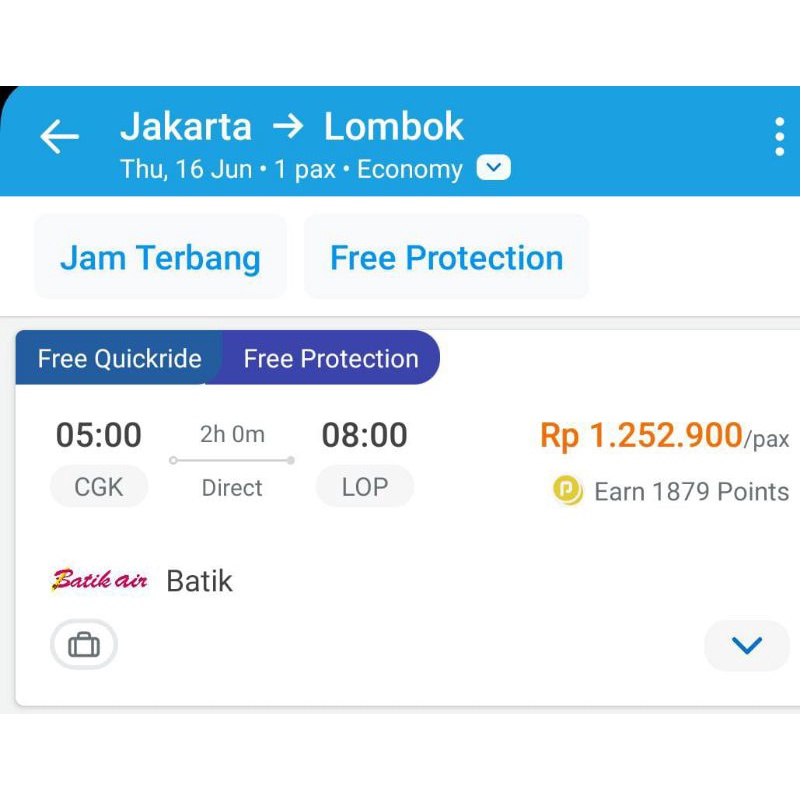Viewport: 800px width, 800px height.
Task: Open the trip details dropdown beside Economy
Action: tap(494, 168)
